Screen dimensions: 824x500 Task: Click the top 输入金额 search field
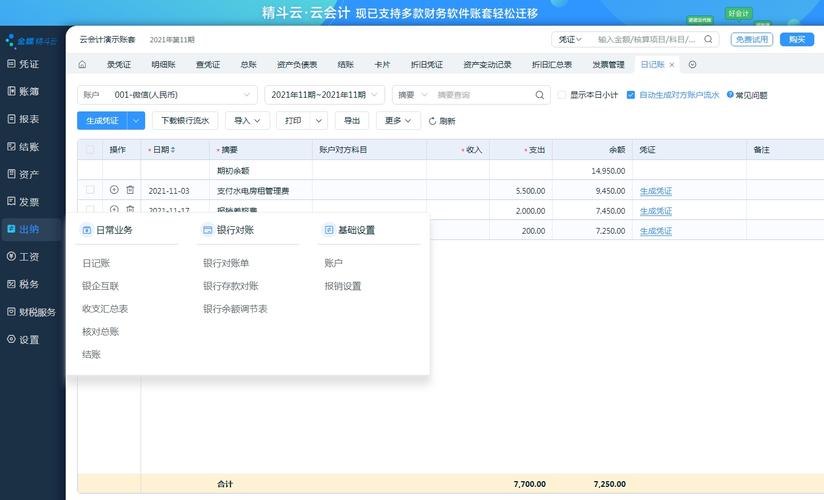tap(646, 39)
